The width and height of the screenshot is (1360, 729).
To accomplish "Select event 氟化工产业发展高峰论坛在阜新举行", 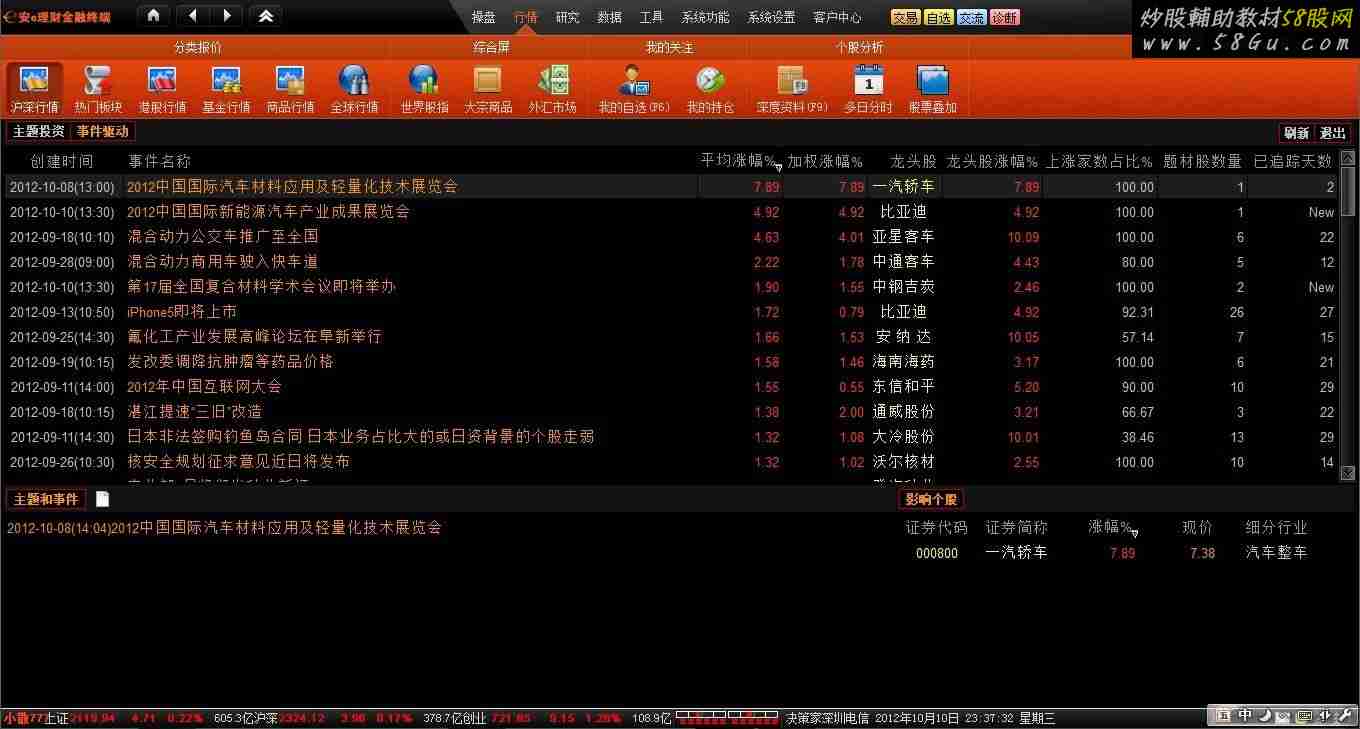I will (x=254, y=336).
